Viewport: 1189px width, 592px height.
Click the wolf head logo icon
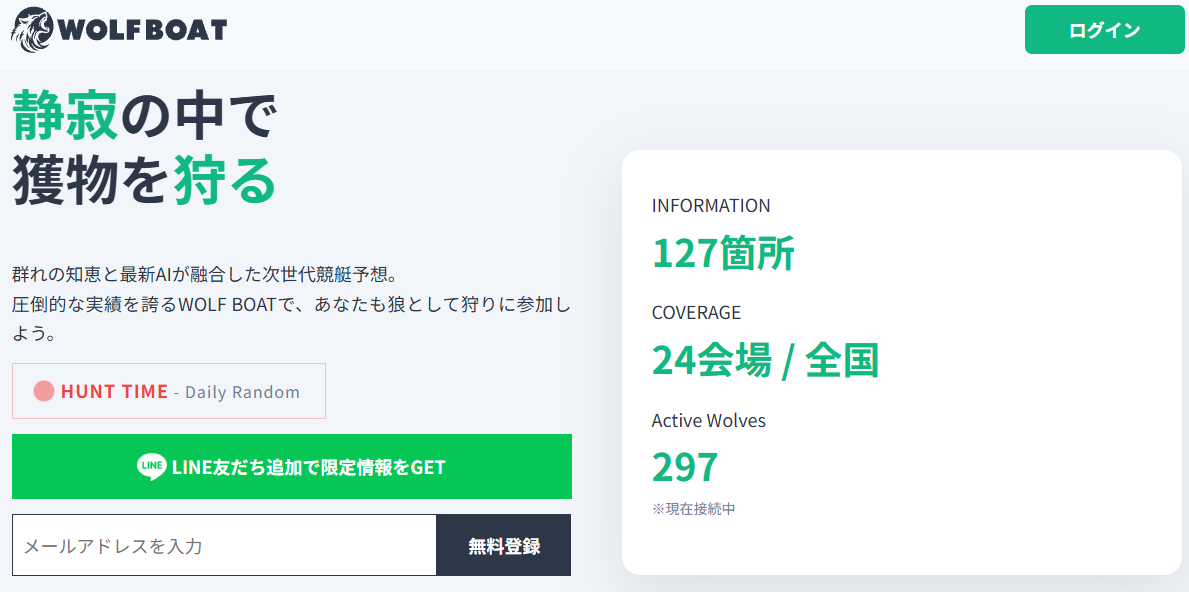[32, 28]
